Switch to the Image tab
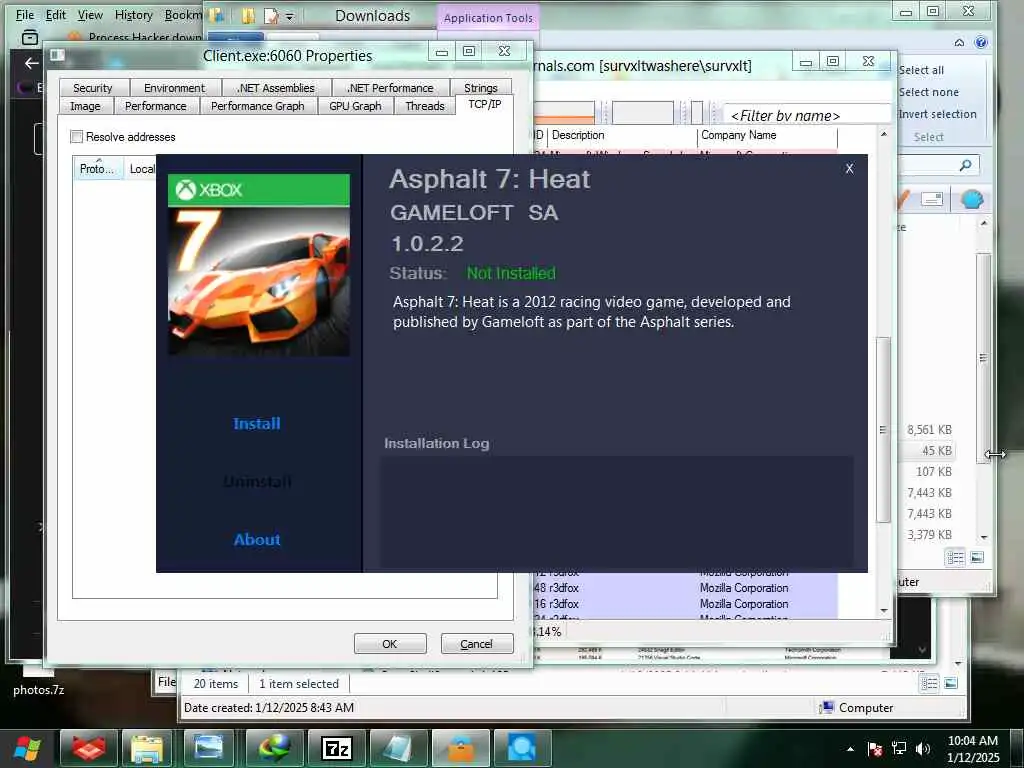The width and height of the screenshot is (1024, 768). tap(86, 106)
